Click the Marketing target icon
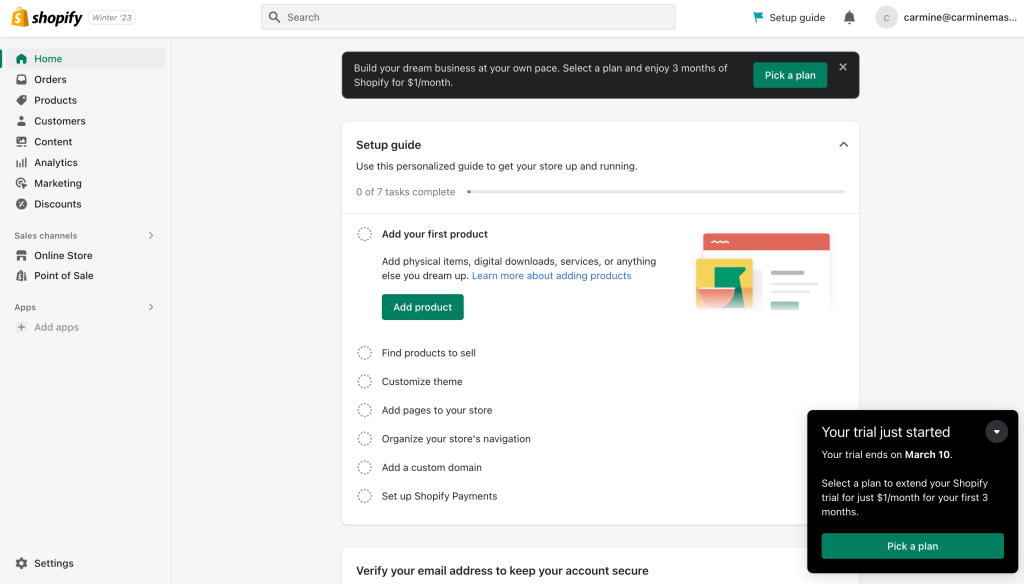1024x584 pixels. (22, 184)
